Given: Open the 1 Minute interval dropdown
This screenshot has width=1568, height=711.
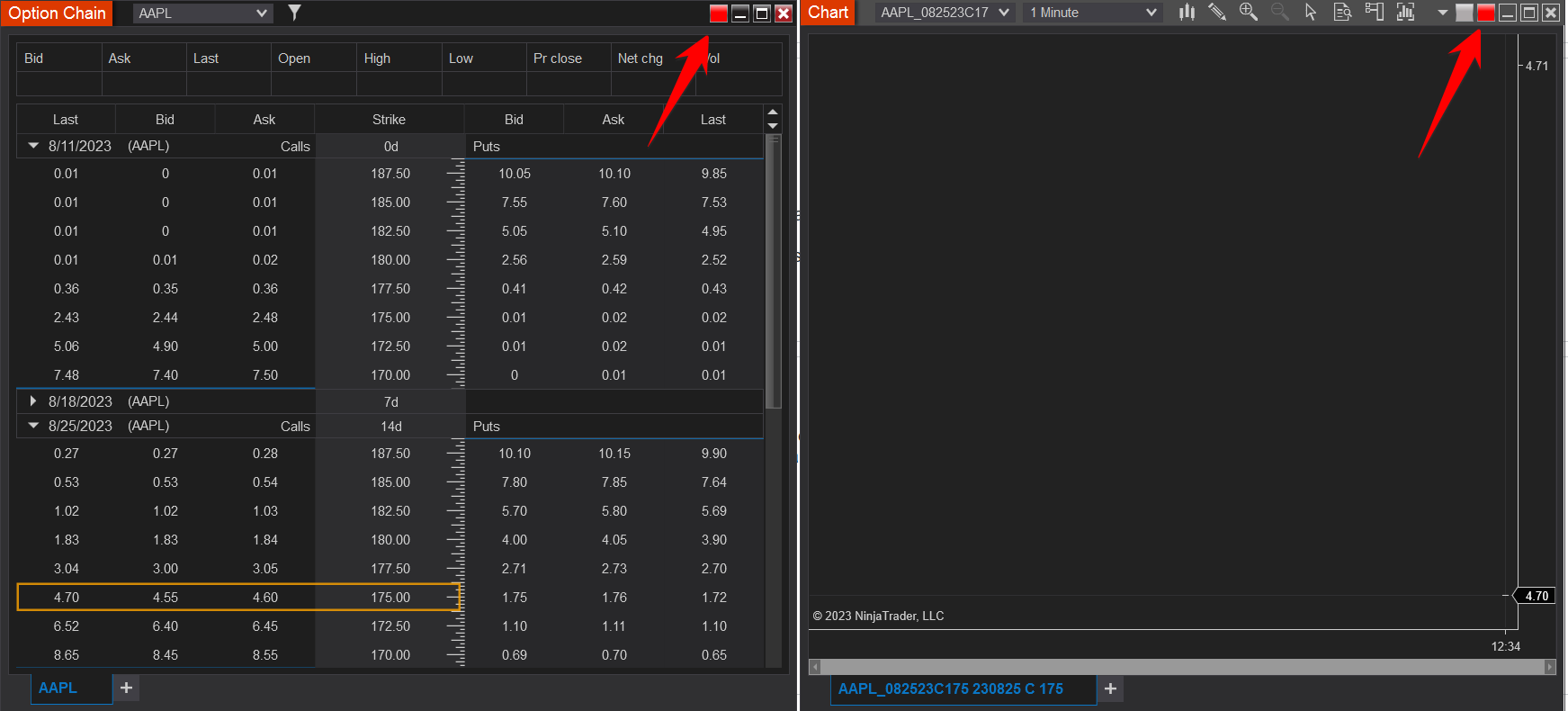Looking at the screenshot, I should 1092,13.
